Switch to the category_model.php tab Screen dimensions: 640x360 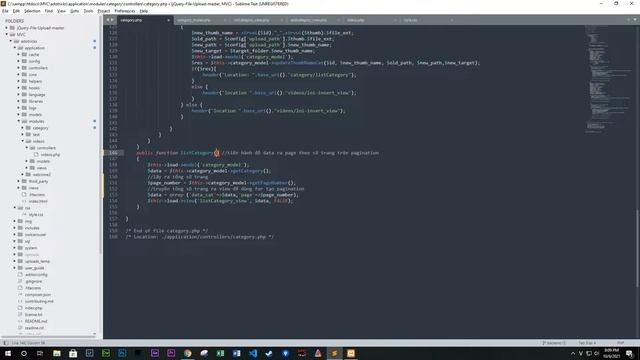click(x=202, y=20)
